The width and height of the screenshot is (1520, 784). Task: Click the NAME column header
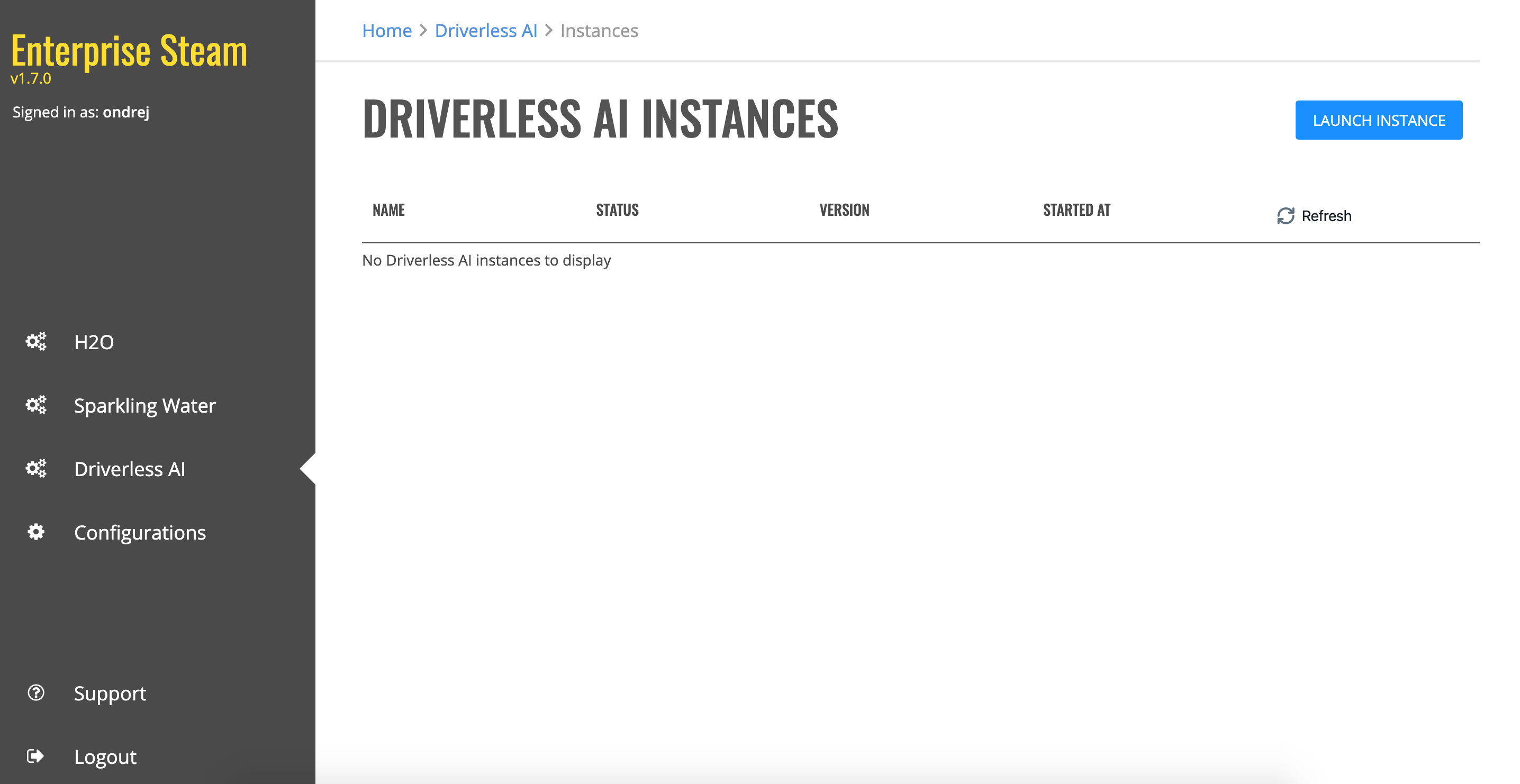click(x=388, y=210)
